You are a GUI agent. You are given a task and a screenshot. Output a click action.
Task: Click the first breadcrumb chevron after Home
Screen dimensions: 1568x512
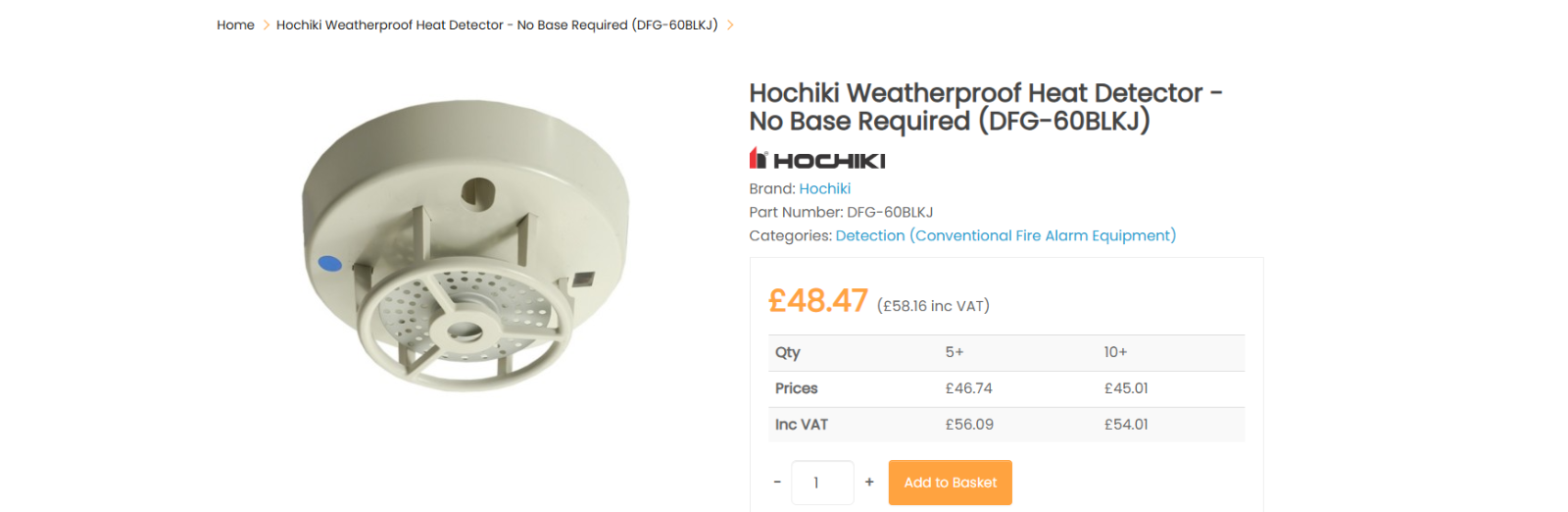coord(266,25)
